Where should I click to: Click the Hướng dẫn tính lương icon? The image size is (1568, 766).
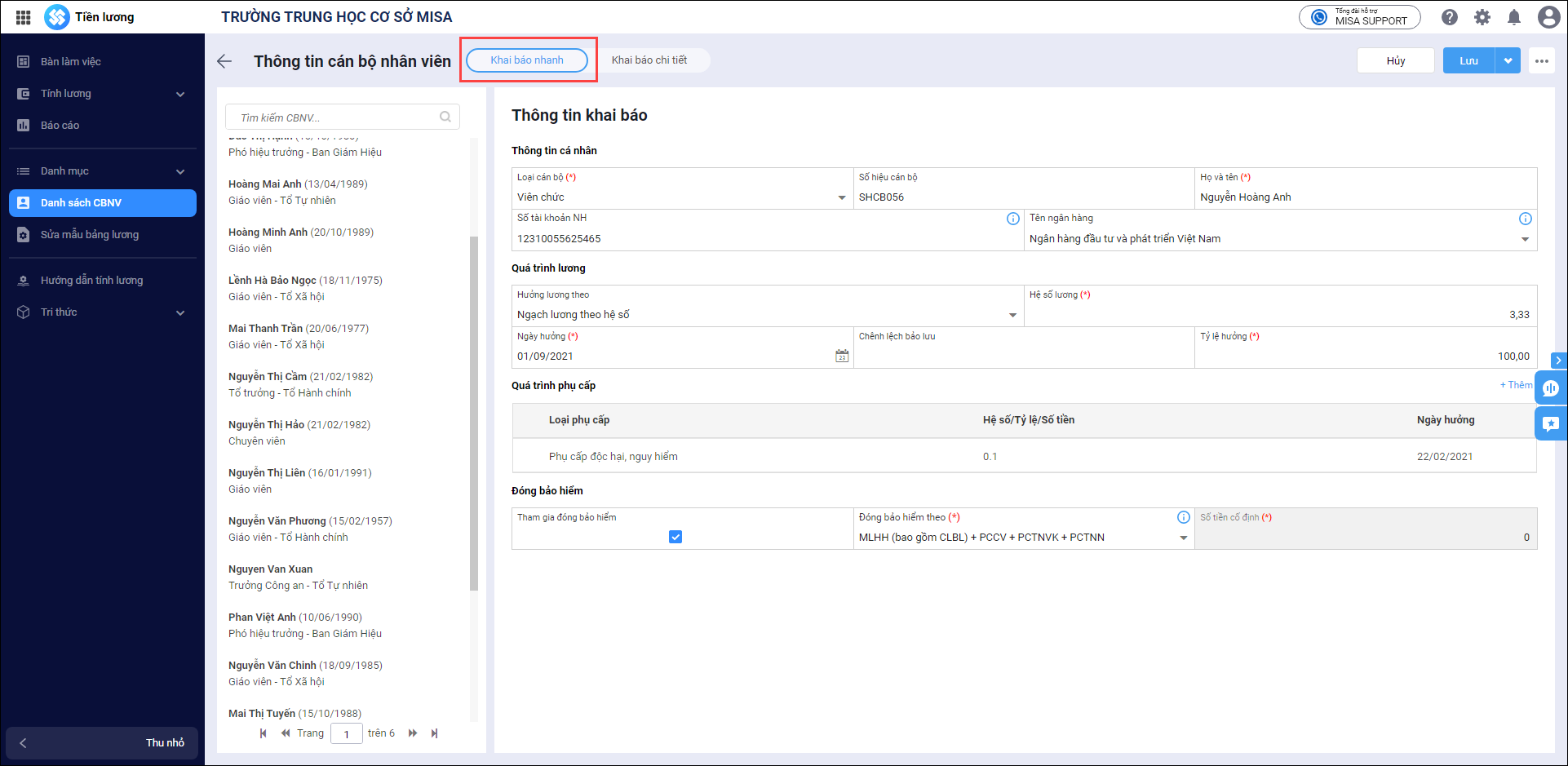[x=24, y=281]
